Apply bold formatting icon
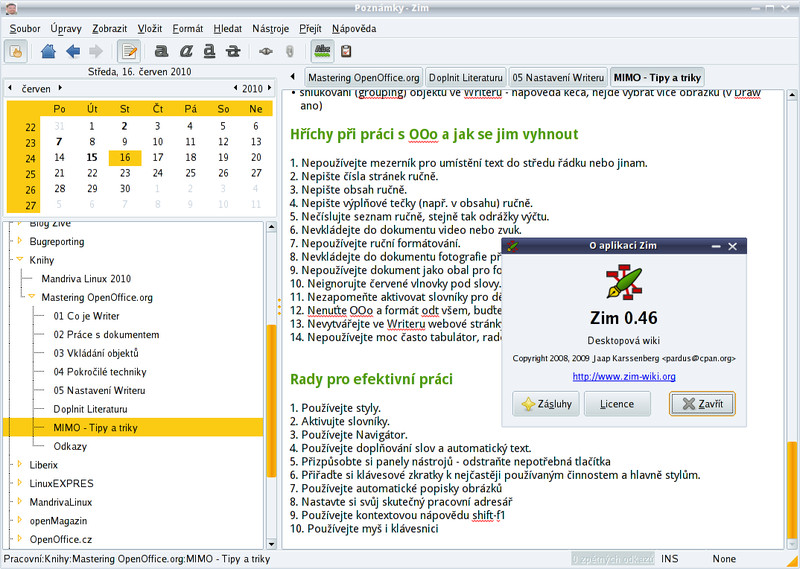The image size is (800, 569). click(x=161, y=51)
